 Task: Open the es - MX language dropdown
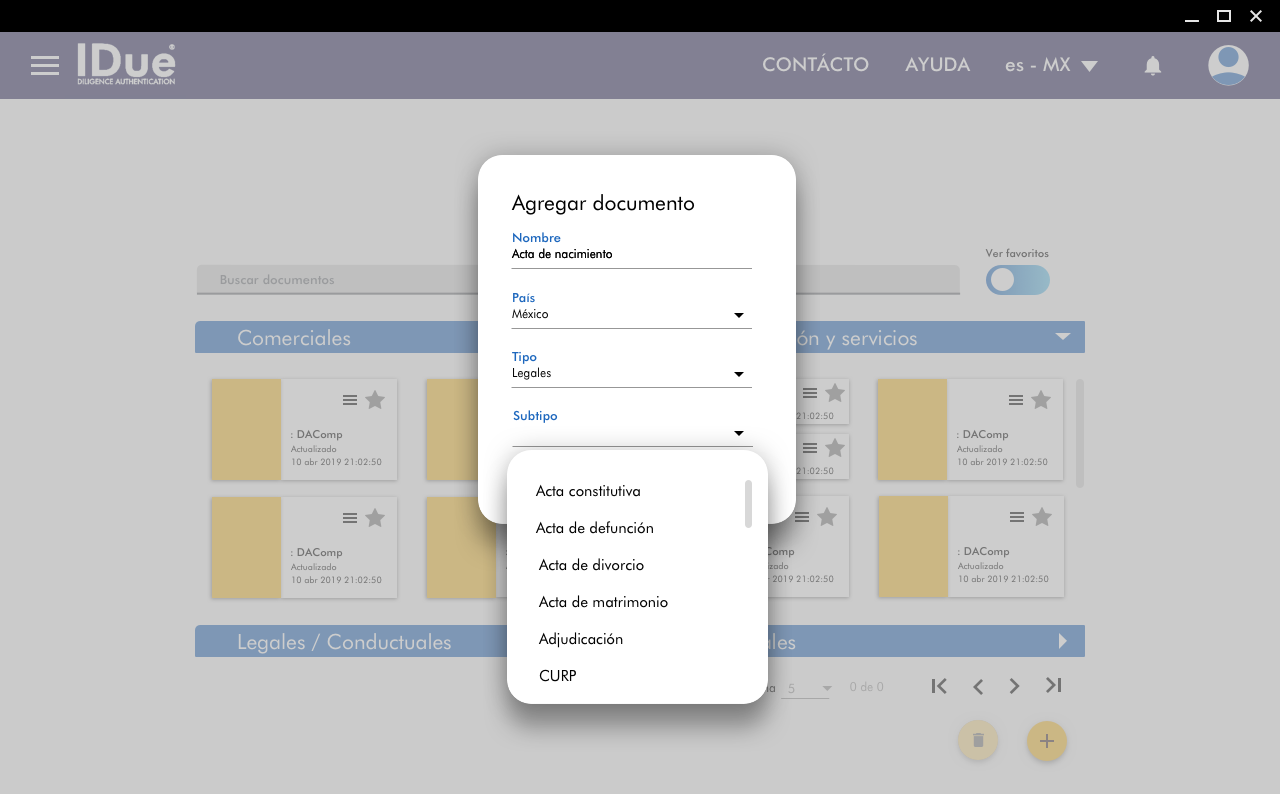(x=1051, y=65)
